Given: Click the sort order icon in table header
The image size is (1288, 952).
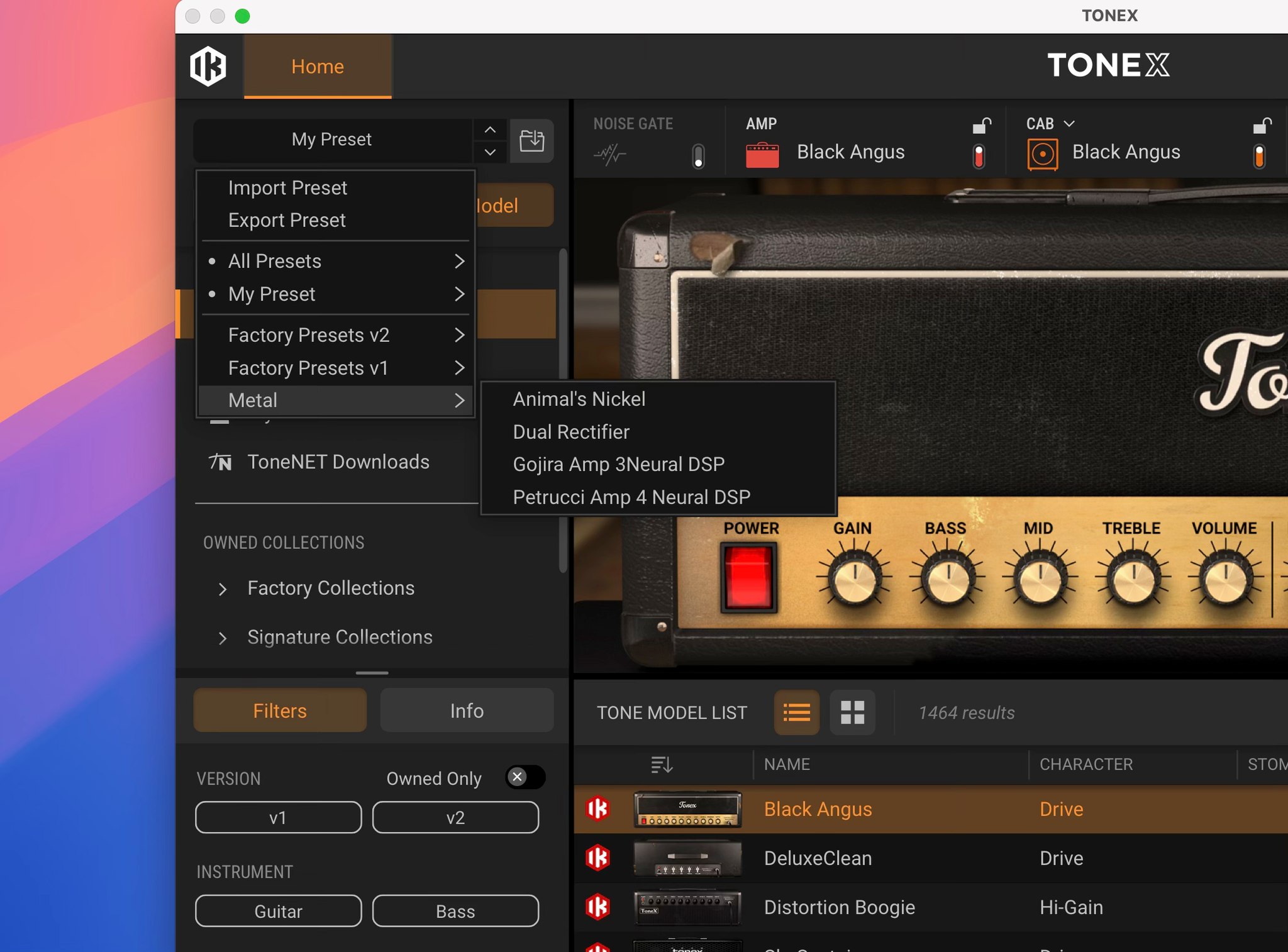Looking at the screenshot, I should click(662, 765).
